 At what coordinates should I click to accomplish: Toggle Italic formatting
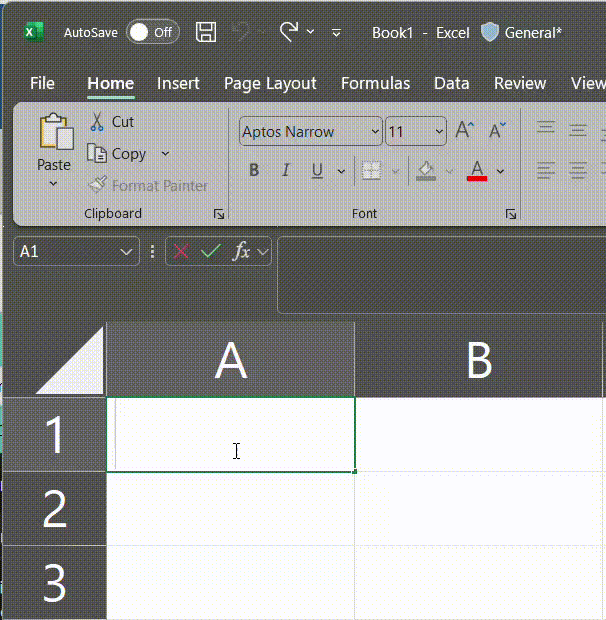pyautogui.click(x=285, y=170)
